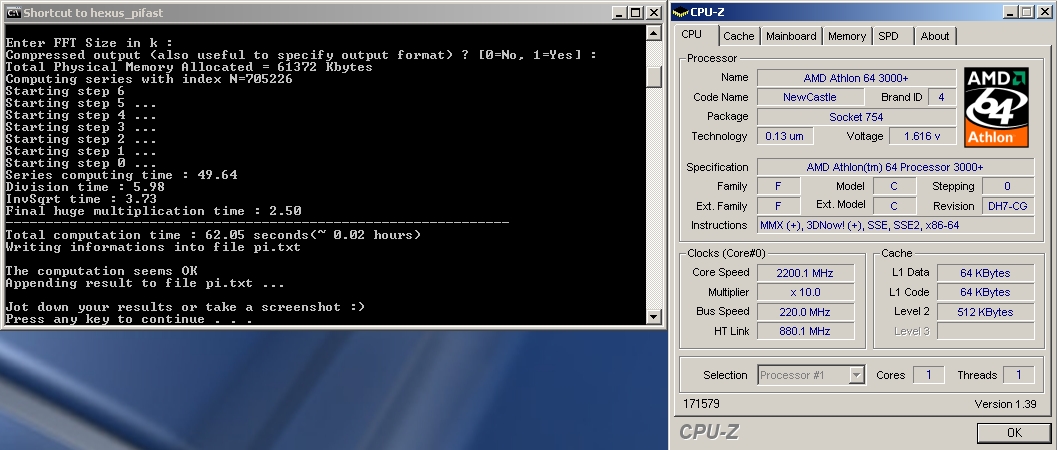Click the Version 1.39 label
Image resolution: width=1057 pixels, height=450 pixels.
pos(1005,404)
